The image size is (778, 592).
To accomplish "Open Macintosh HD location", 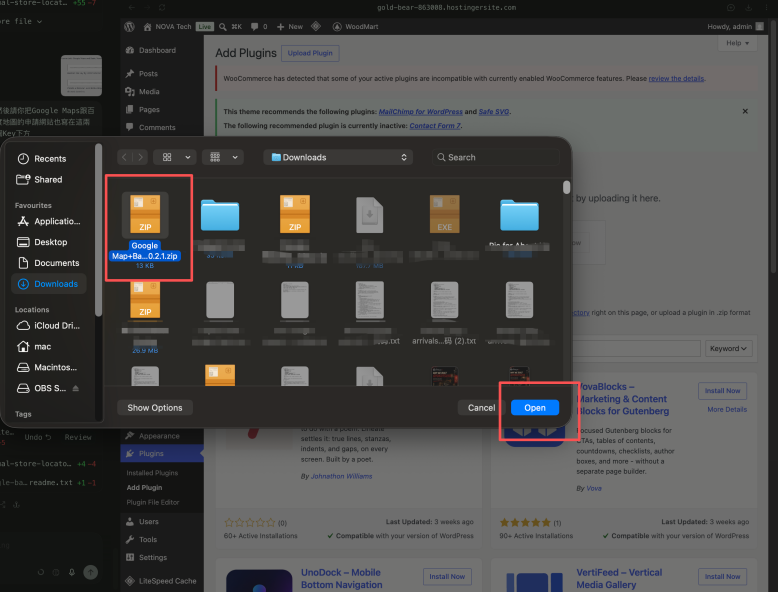I will tap(49, 367).
